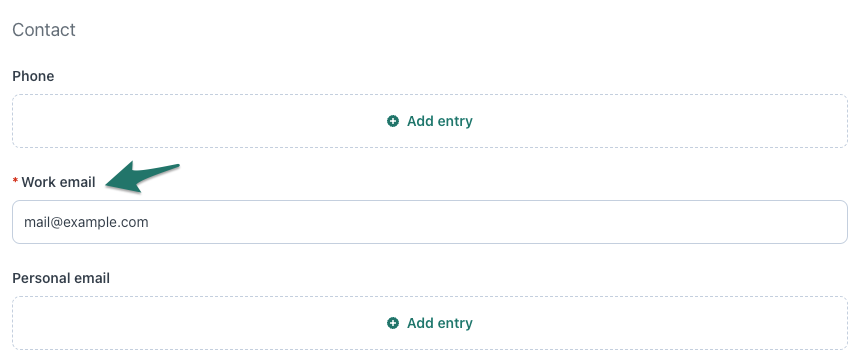Select the Personal email field label
Image resolution: width=859 pixels, height=361 pixels.
(61, 278)
